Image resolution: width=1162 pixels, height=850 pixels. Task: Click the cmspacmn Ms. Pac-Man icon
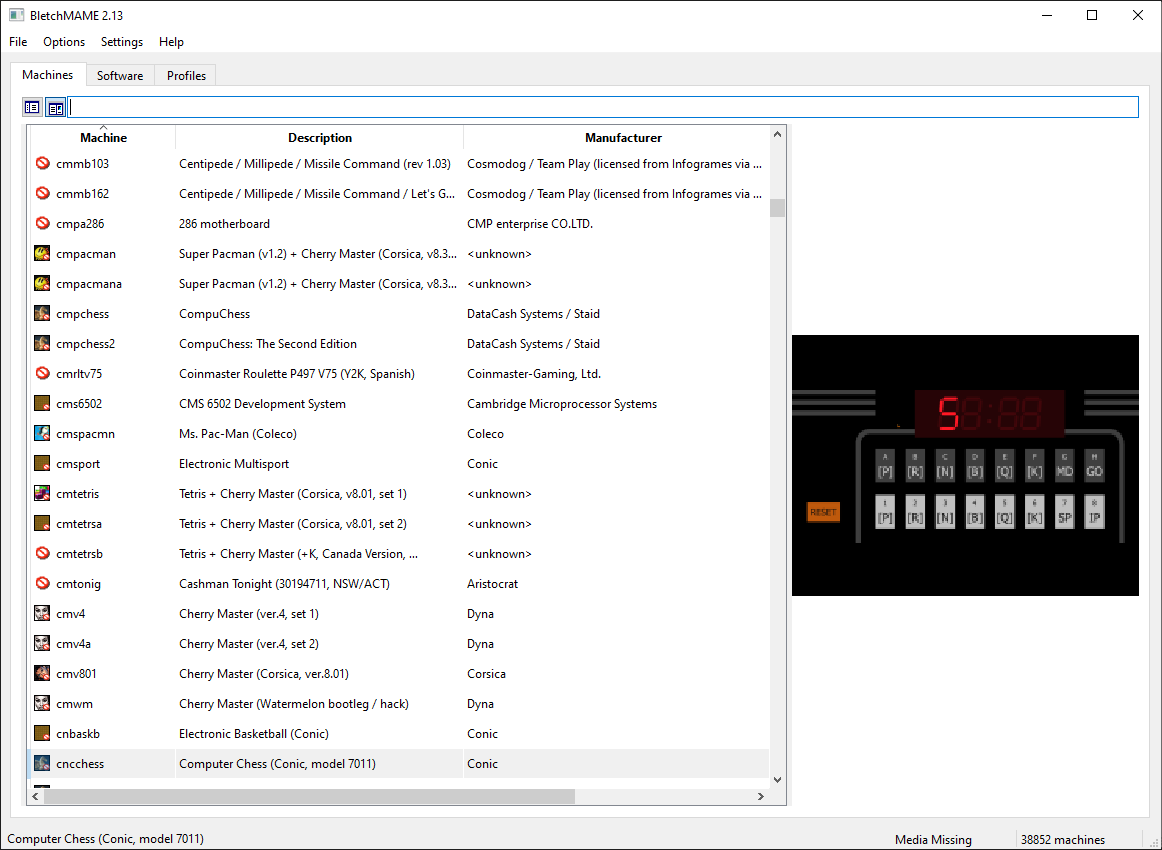(x=42, y=434)
